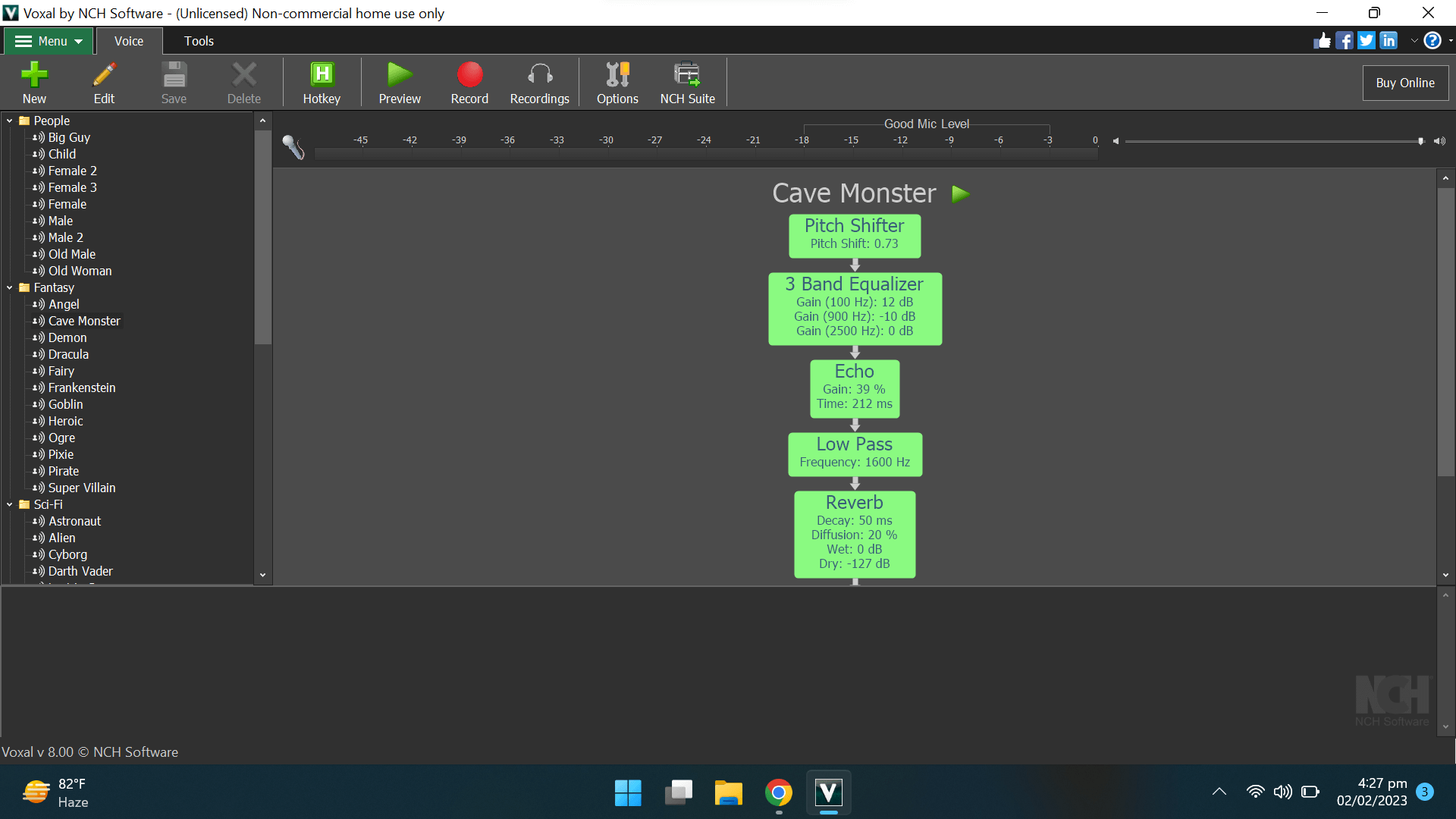This screenshot has width=1456, height=819.
Task: Expand the Fantasy category tree
Action: 10,287
